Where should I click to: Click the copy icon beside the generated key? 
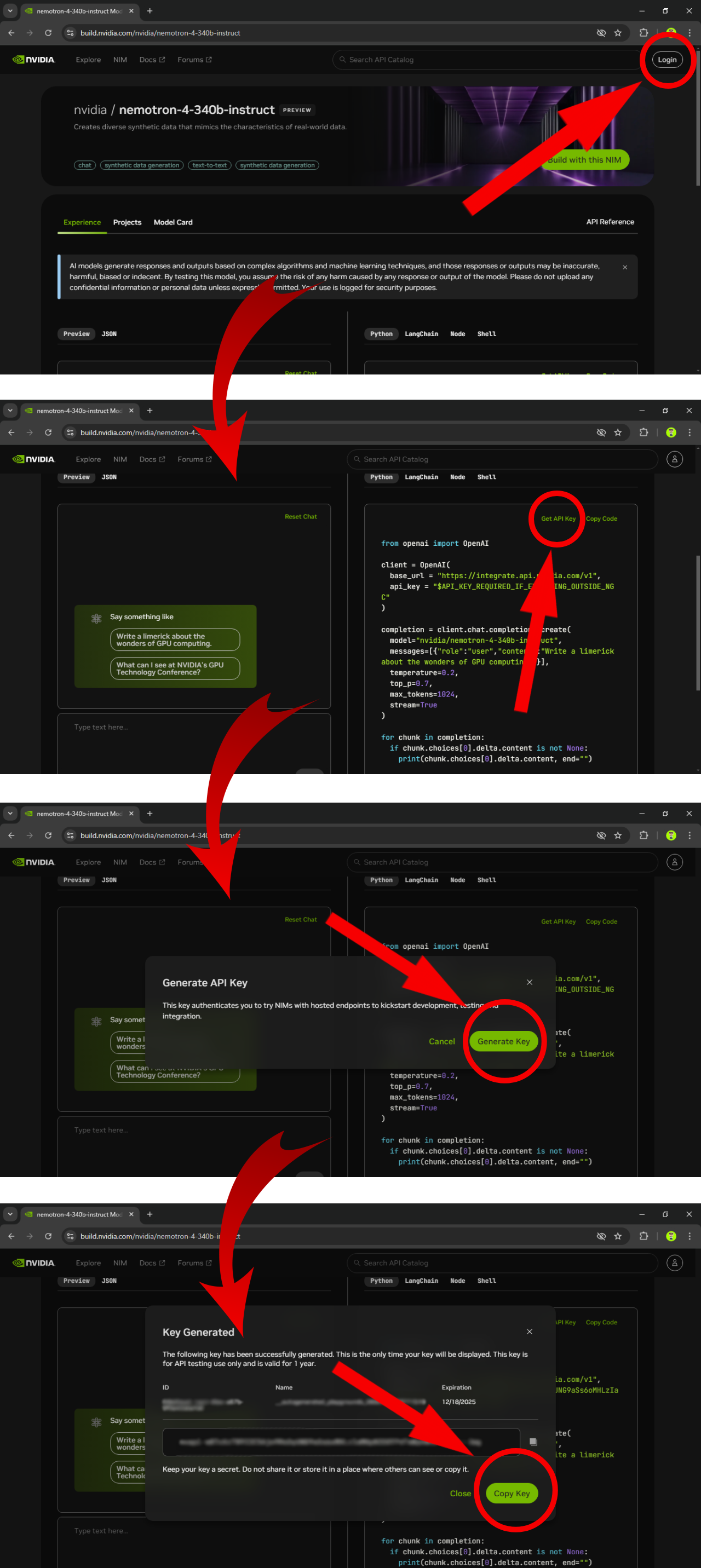click(x=532, y=1442)
